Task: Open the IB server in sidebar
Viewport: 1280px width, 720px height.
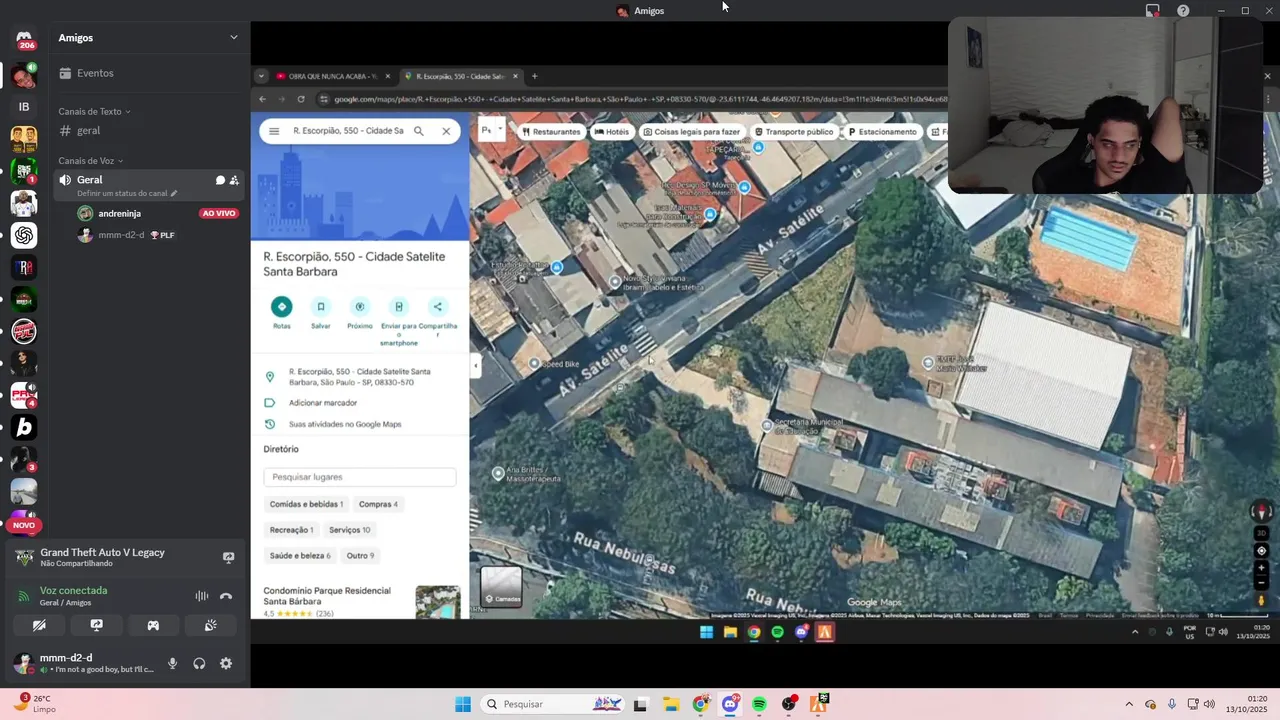Action: (x=24, y=107)
